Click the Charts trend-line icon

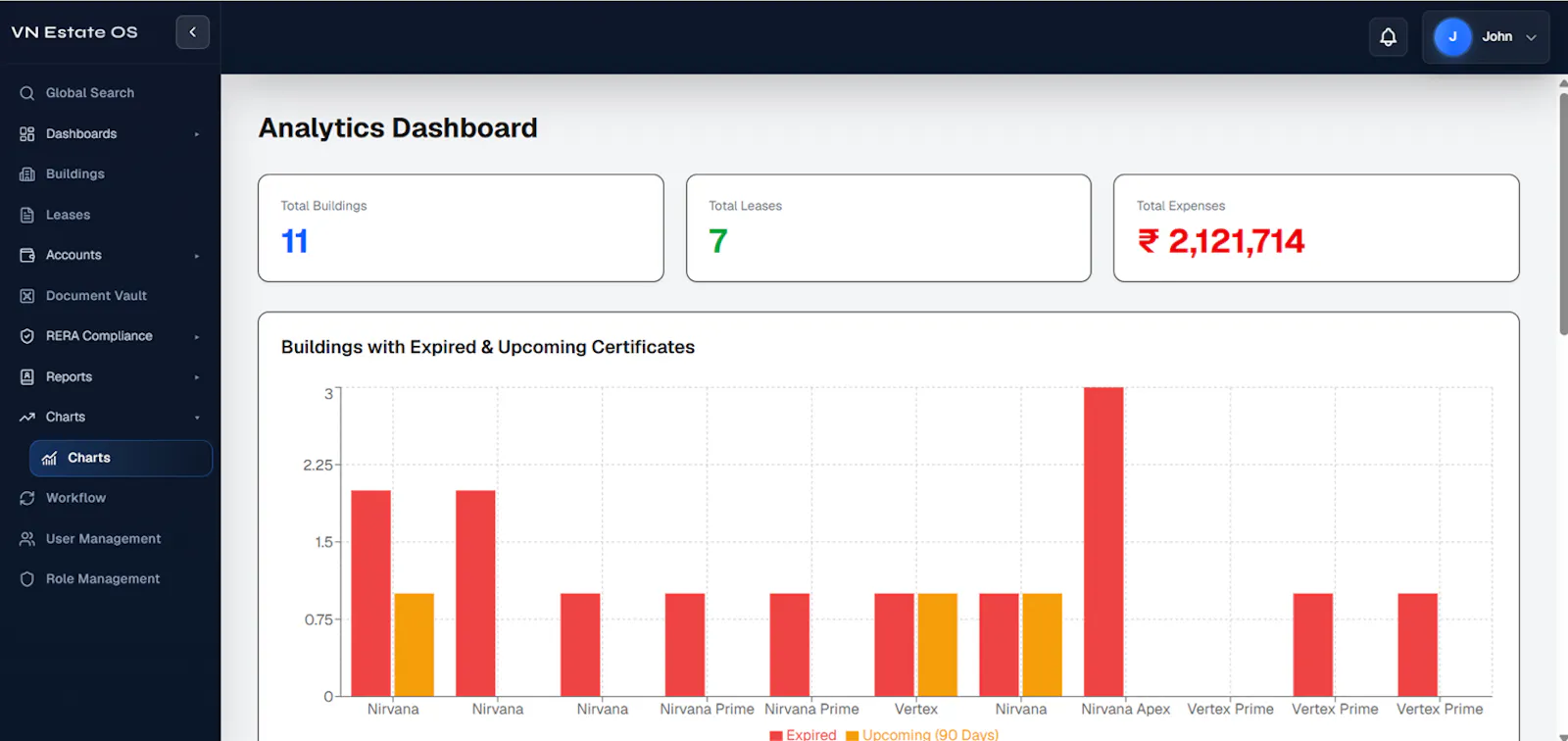27,417
